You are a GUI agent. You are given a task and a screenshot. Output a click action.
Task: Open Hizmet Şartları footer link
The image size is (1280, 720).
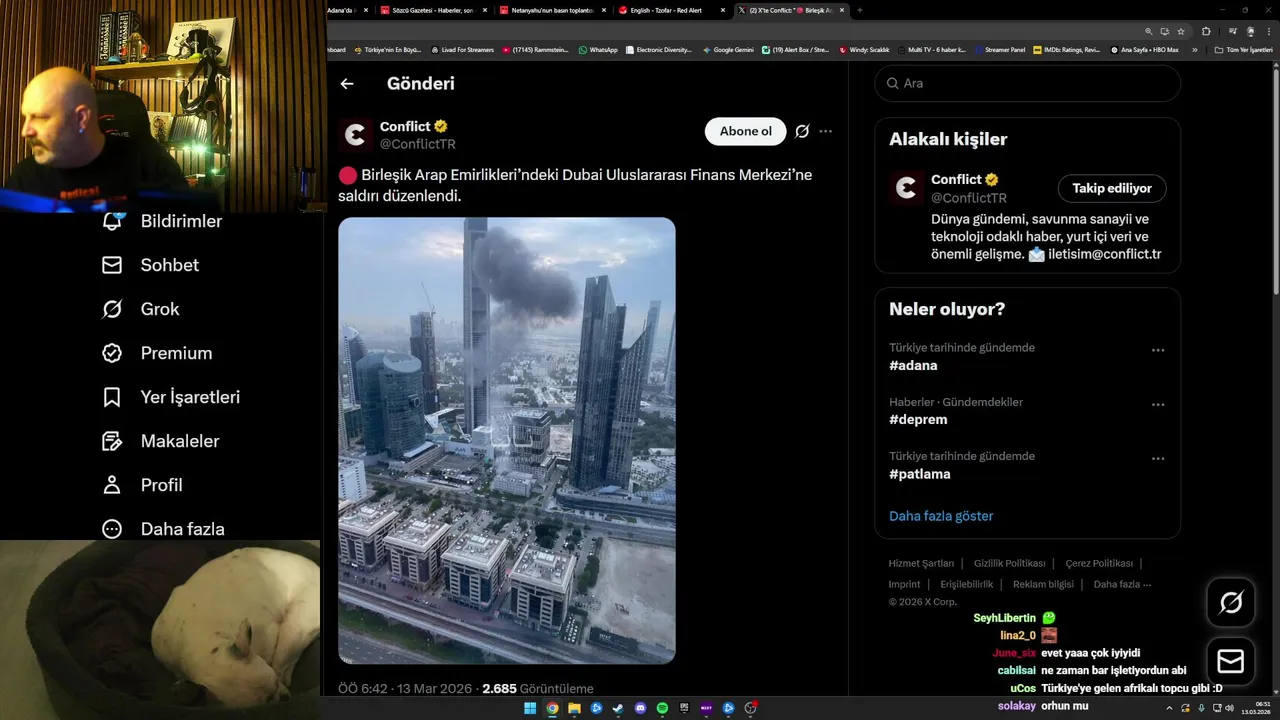921,563
